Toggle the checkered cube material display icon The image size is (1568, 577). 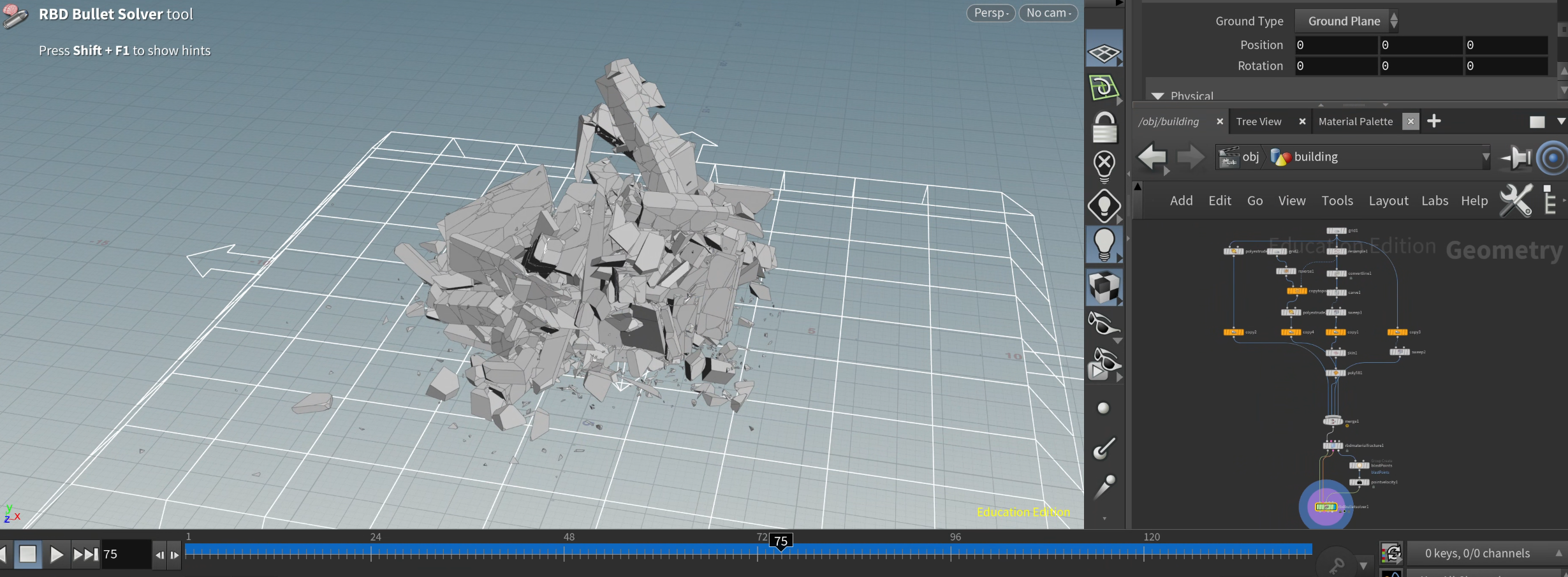1104,286
